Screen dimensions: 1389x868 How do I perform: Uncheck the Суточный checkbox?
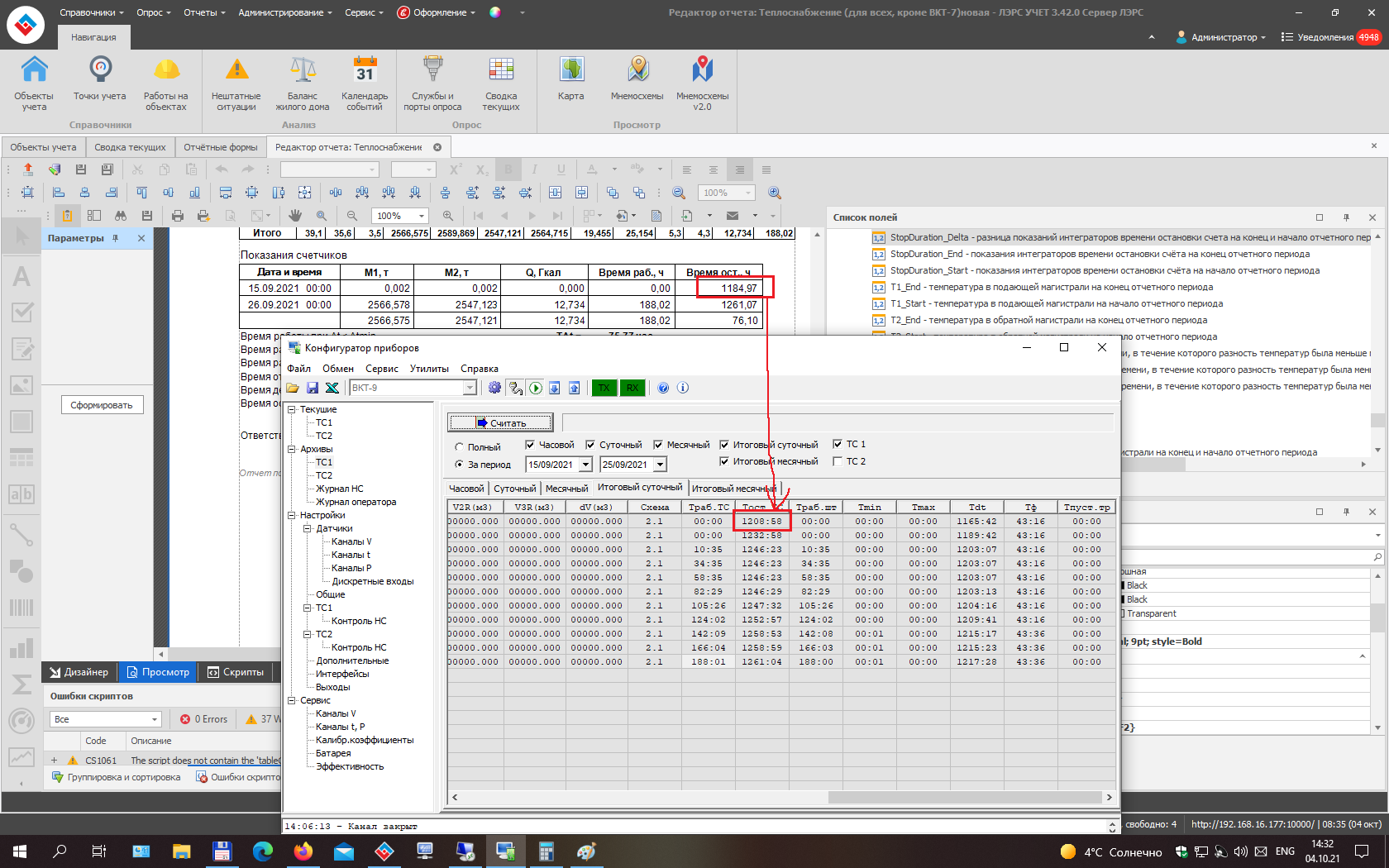pos(590,445)
